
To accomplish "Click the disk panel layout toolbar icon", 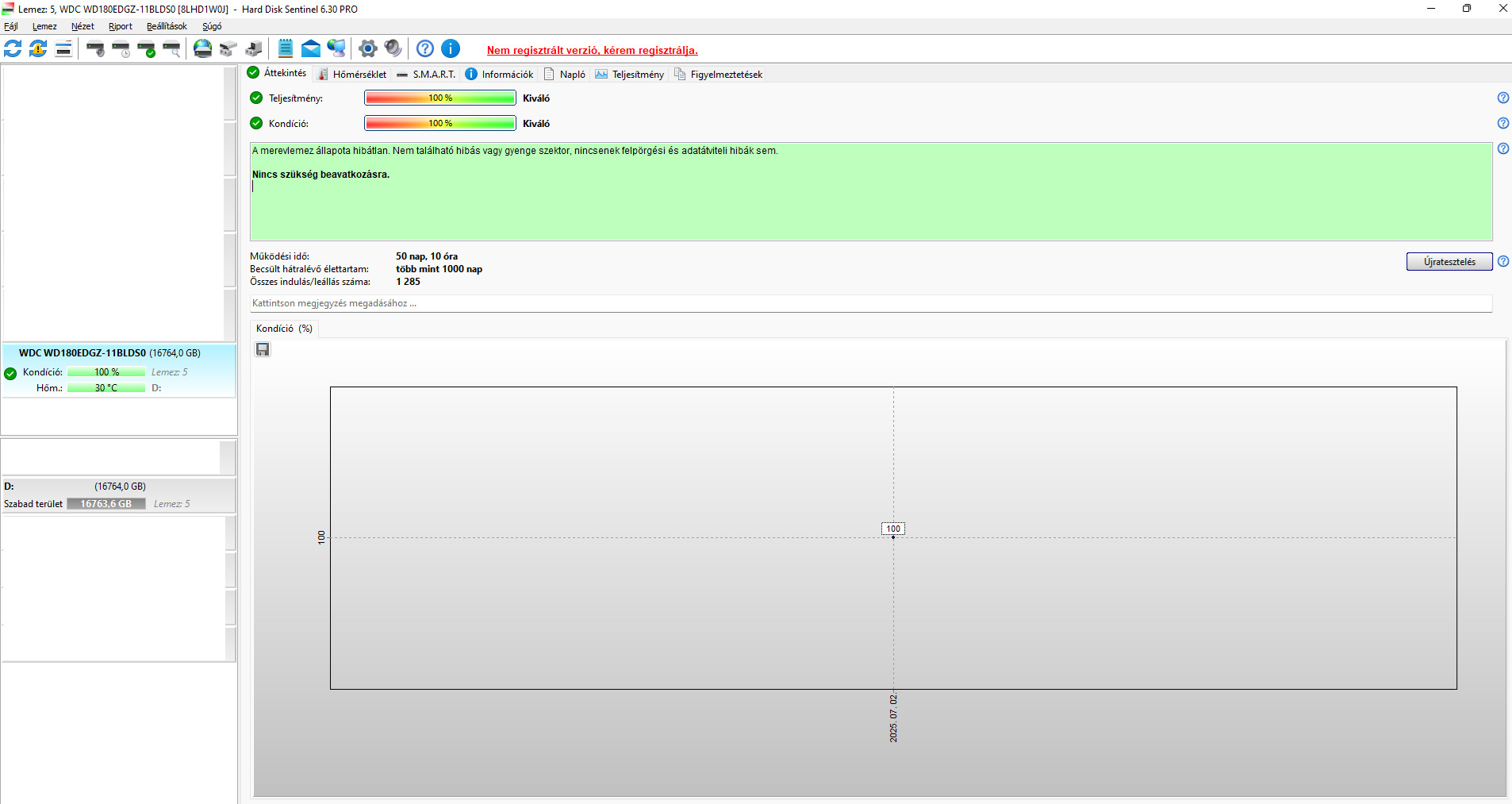I will coord(63,48).
